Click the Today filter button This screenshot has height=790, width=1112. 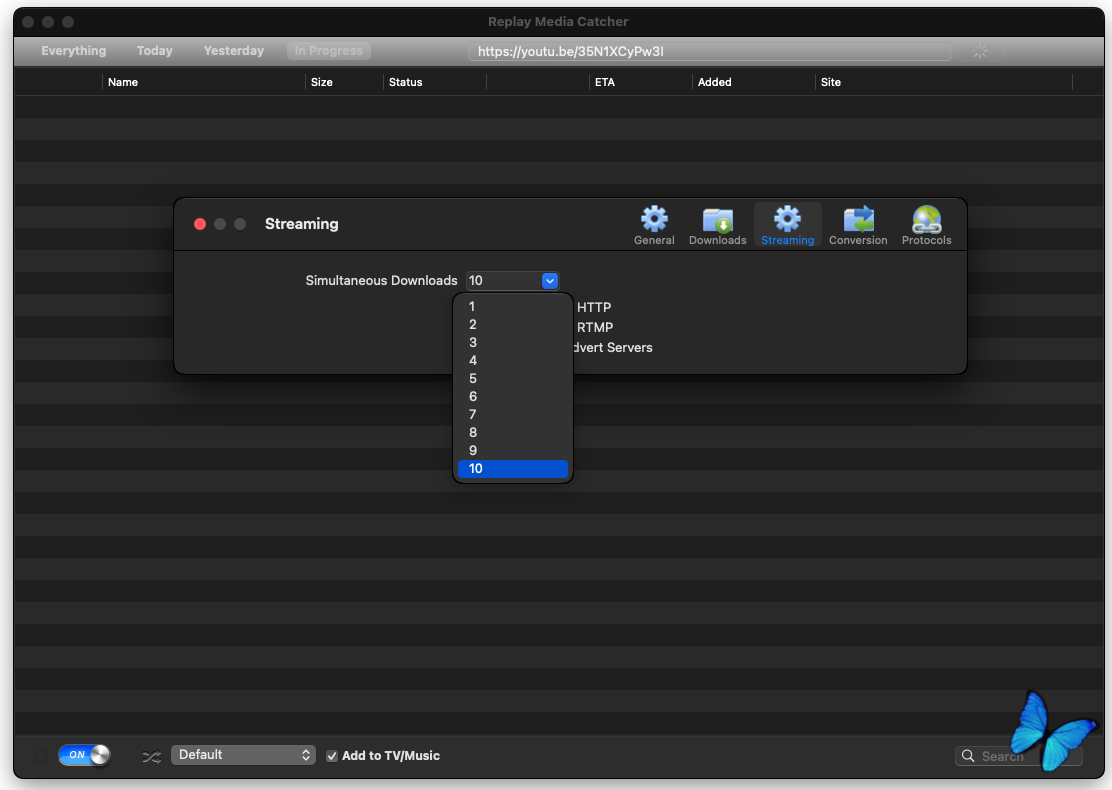click(x=154, y=51)
